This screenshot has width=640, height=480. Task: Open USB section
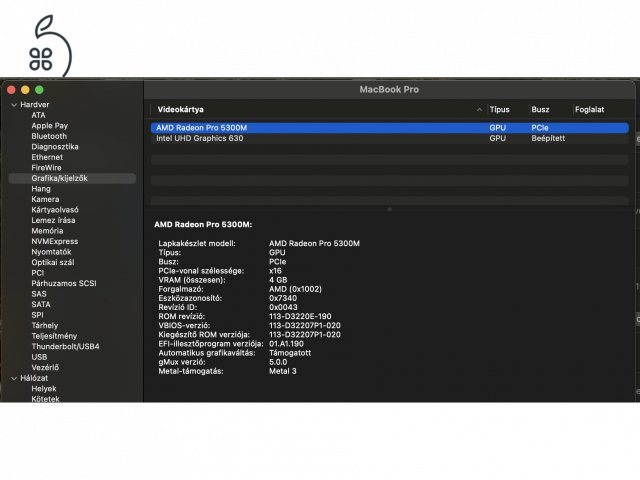39,357
